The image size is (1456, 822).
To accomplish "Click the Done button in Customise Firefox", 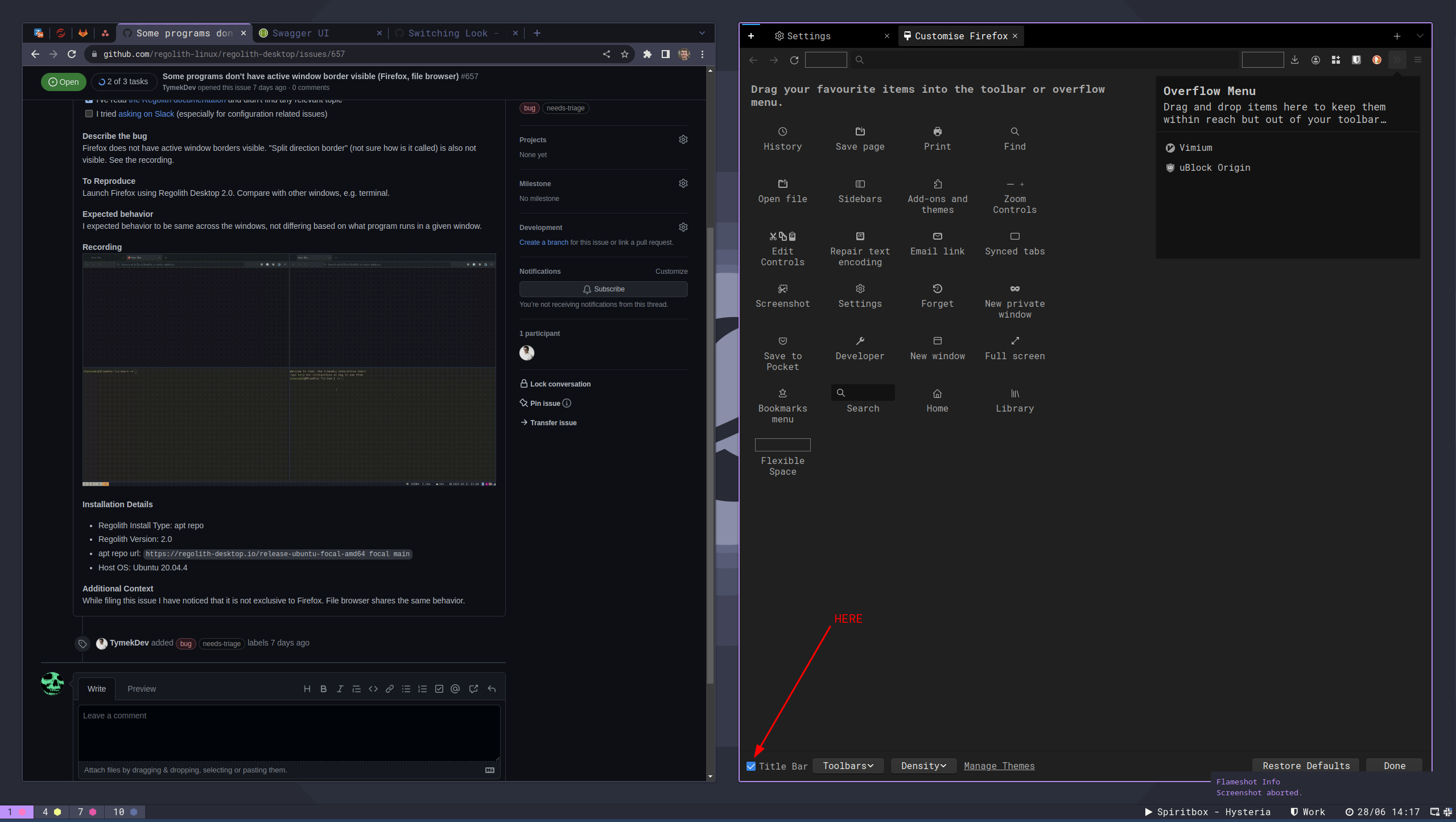I will [x=1393, y=766].
